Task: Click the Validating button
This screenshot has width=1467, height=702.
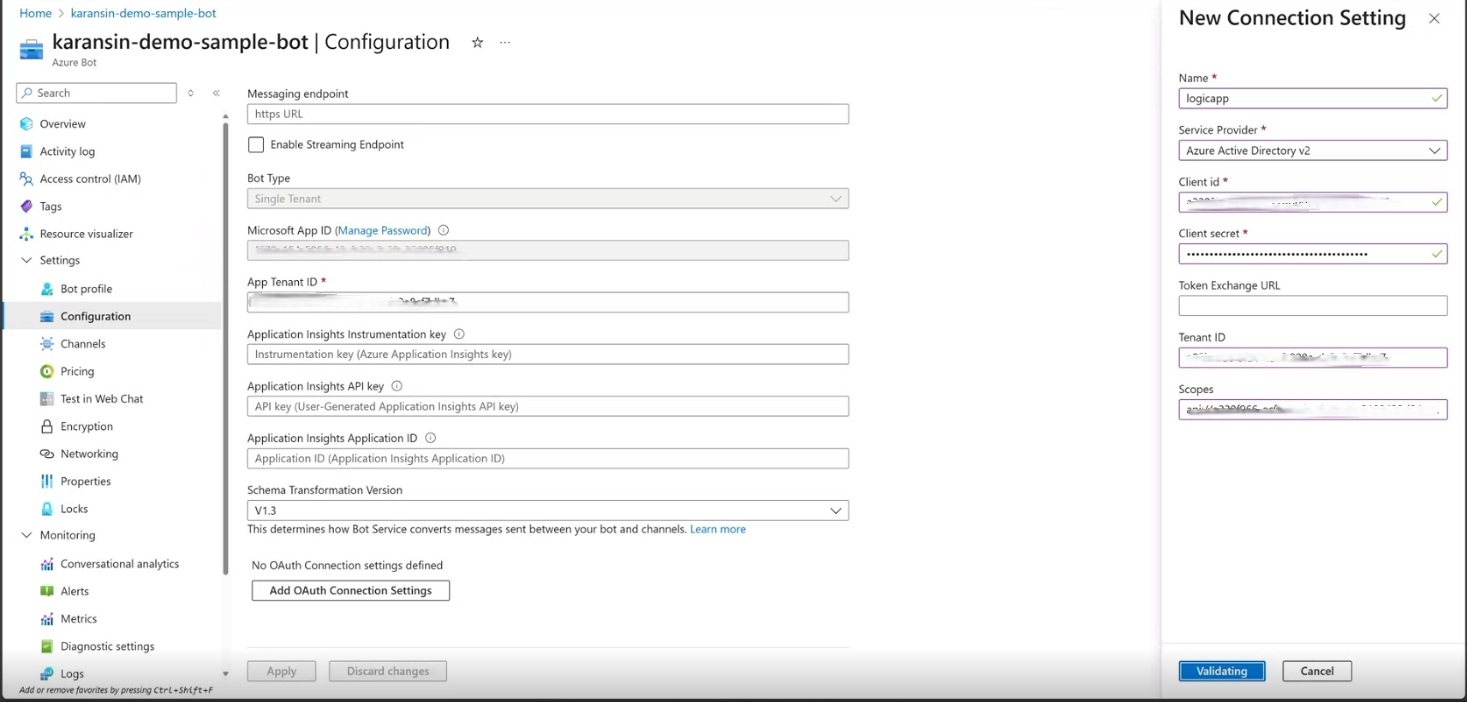Action: pos(1221,670)
